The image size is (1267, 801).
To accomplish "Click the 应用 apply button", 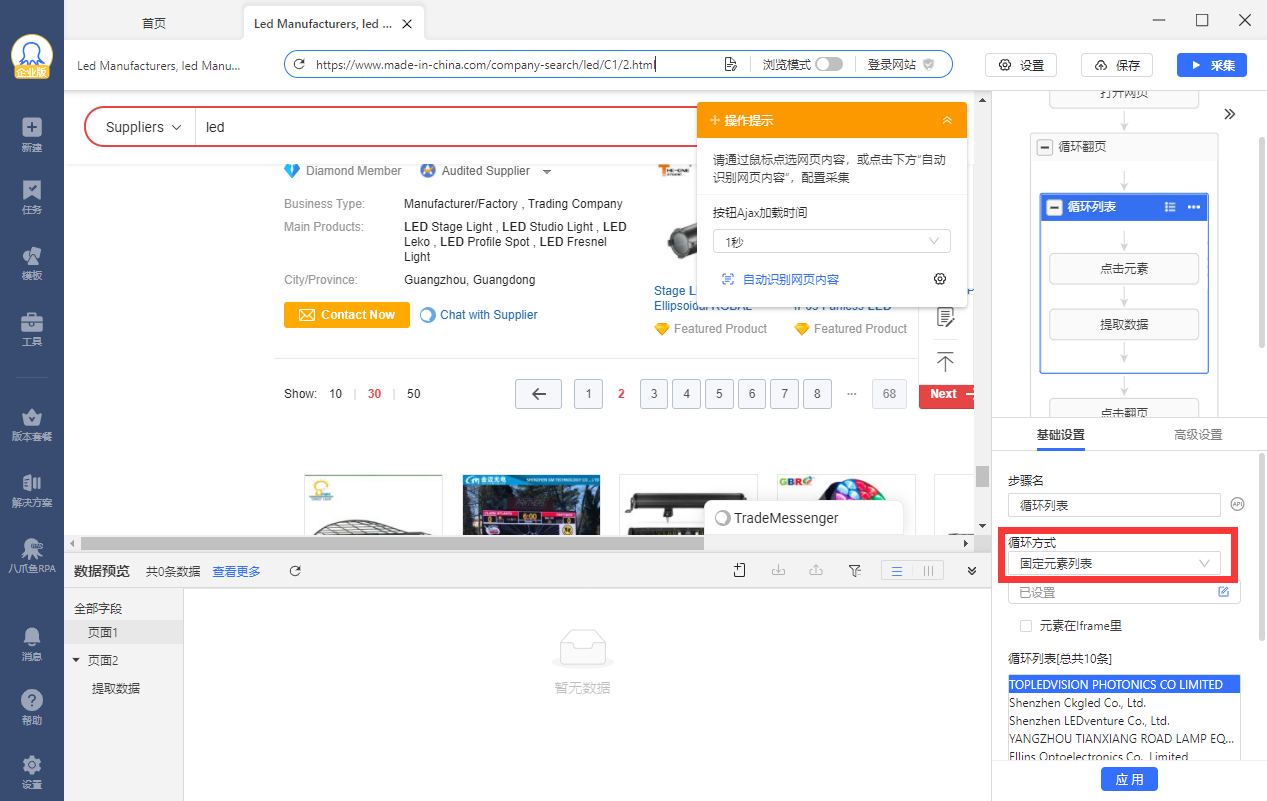I will (1129, 780).
